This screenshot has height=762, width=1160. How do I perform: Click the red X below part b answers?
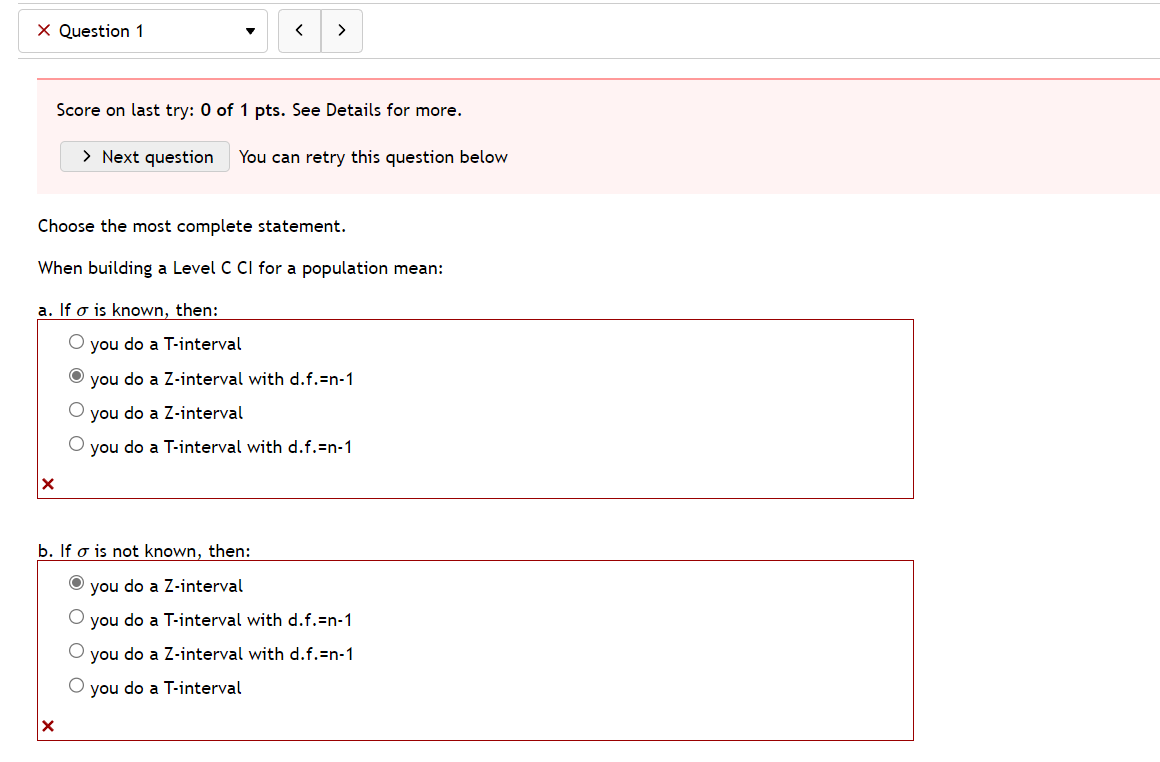click(x=47, y=726)
